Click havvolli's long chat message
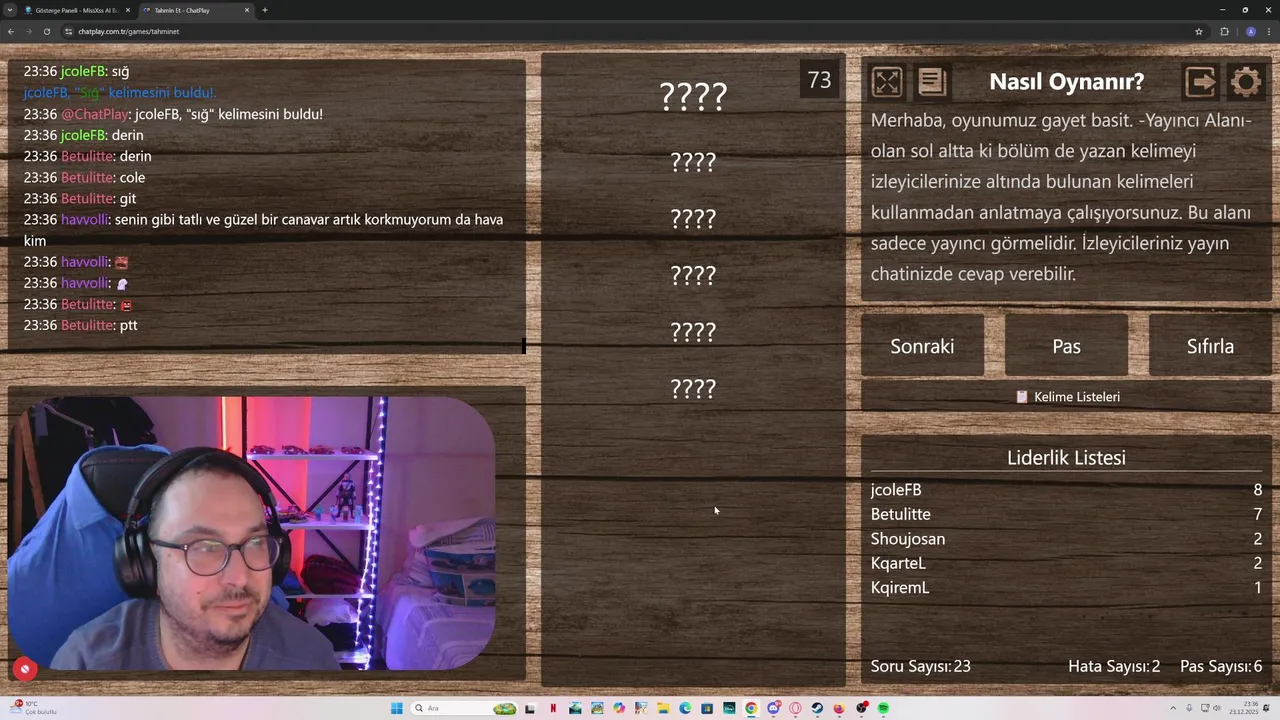Screen dimensions: 1280x720 [x=263, y=230]
